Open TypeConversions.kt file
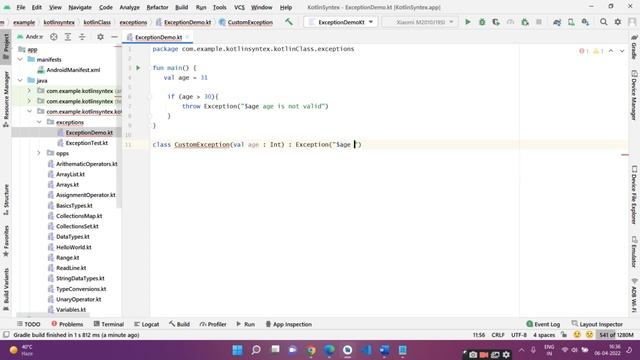Screen dimensions: 640x360 click(x=81, y=289)
